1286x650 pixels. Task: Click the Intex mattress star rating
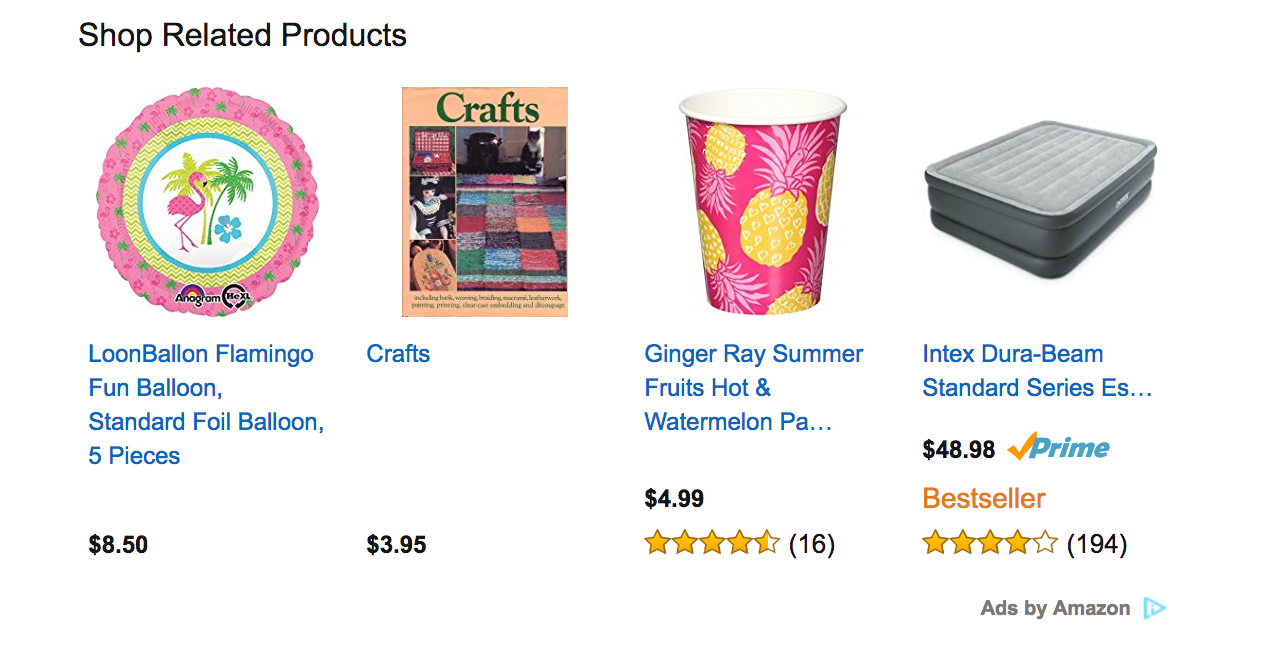point(990,544)
